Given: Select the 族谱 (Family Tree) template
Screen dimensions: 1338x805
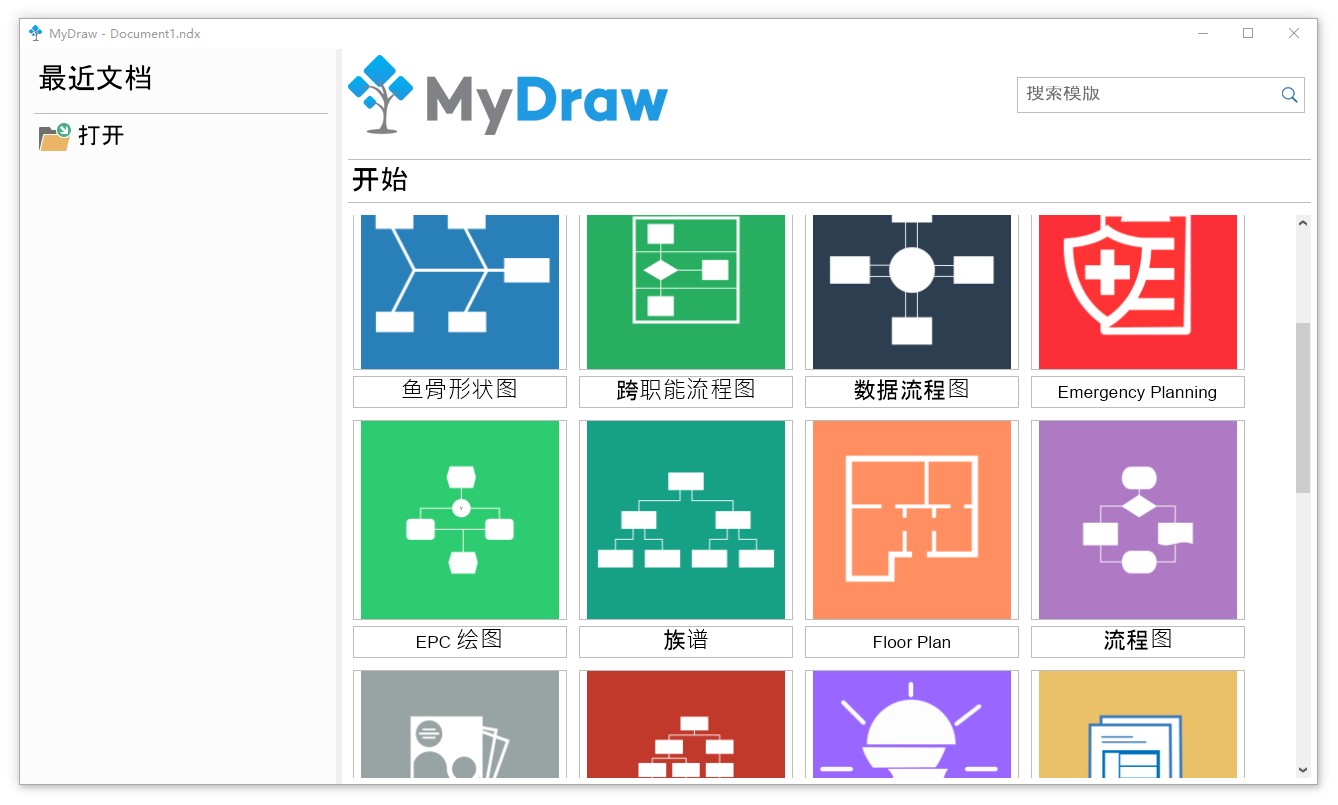Looking at the screenshot, I should pyautogui.click(x=685, y=519).
